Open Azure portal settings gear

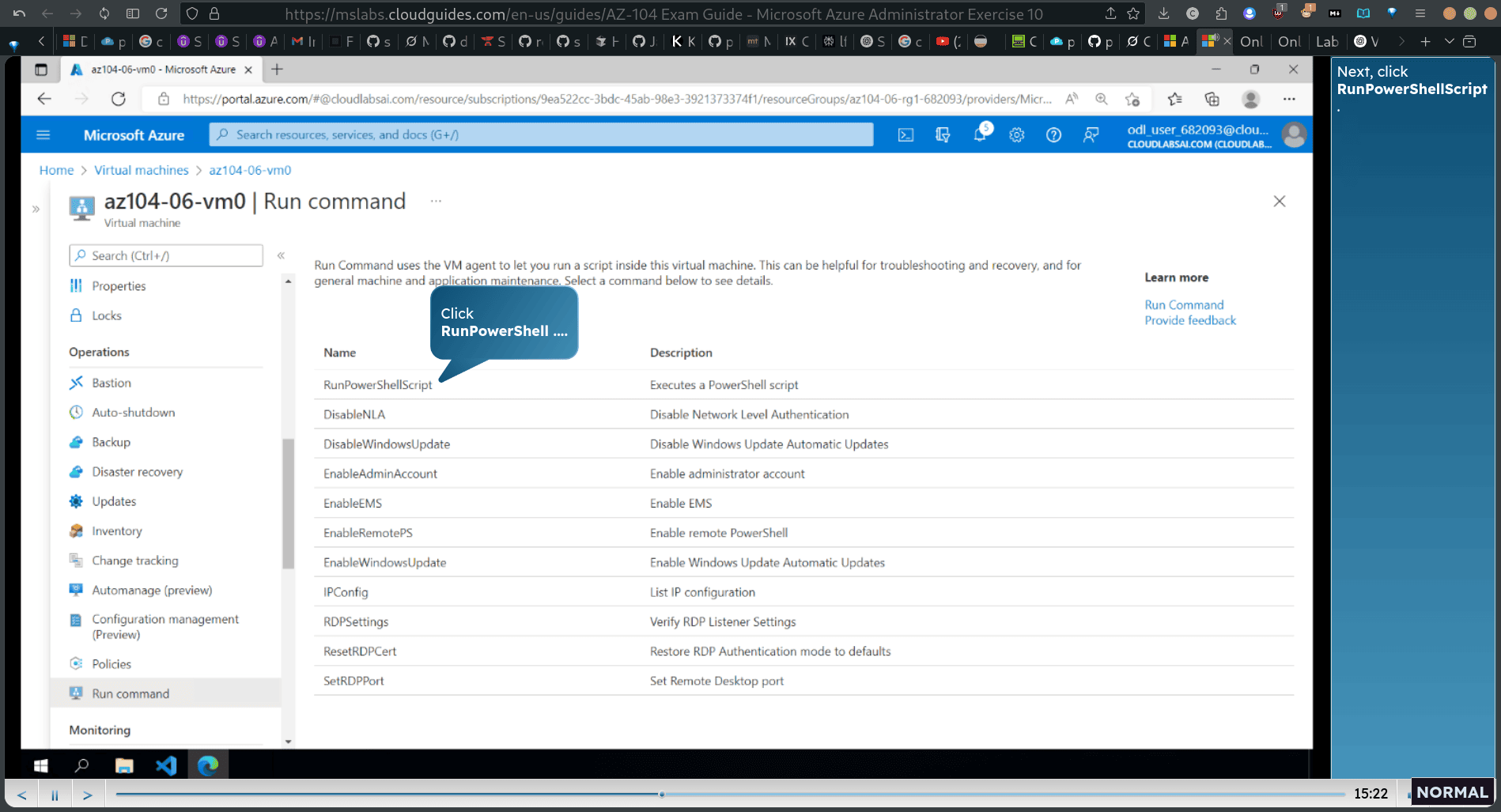(1017, 135)
